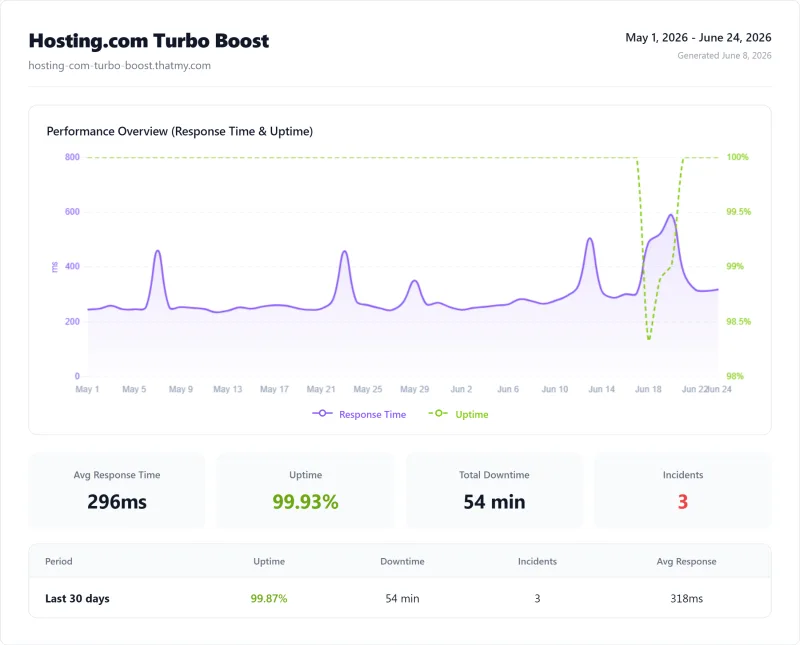Select the Total Downtime 54 min card value

(494, 502)
